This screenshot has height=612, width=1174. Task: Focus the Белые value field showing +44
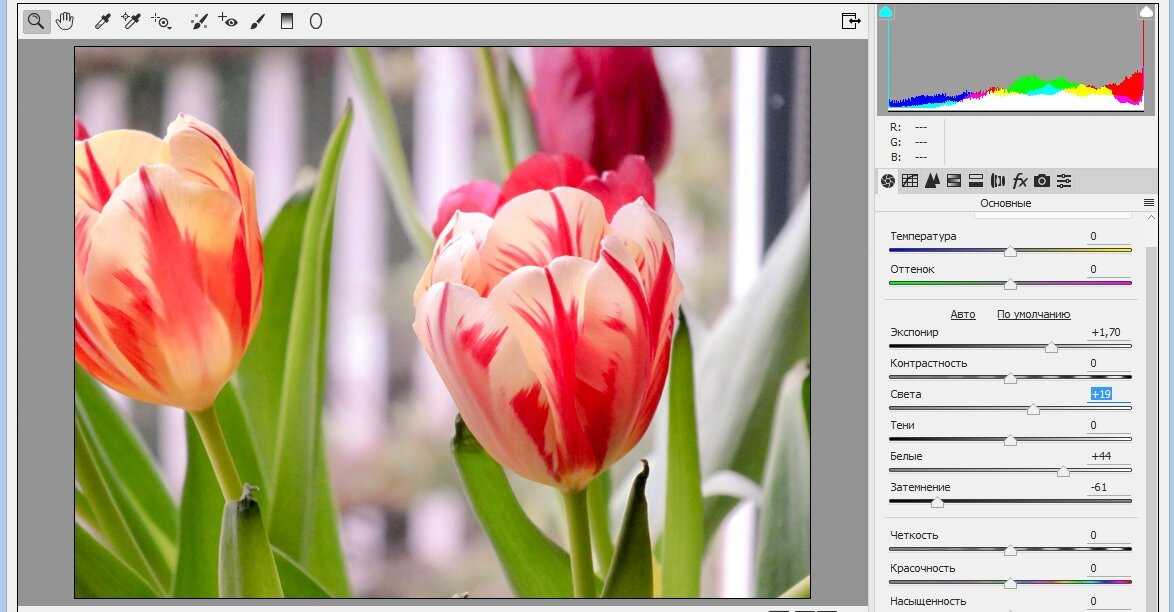tap(1109, 456)
